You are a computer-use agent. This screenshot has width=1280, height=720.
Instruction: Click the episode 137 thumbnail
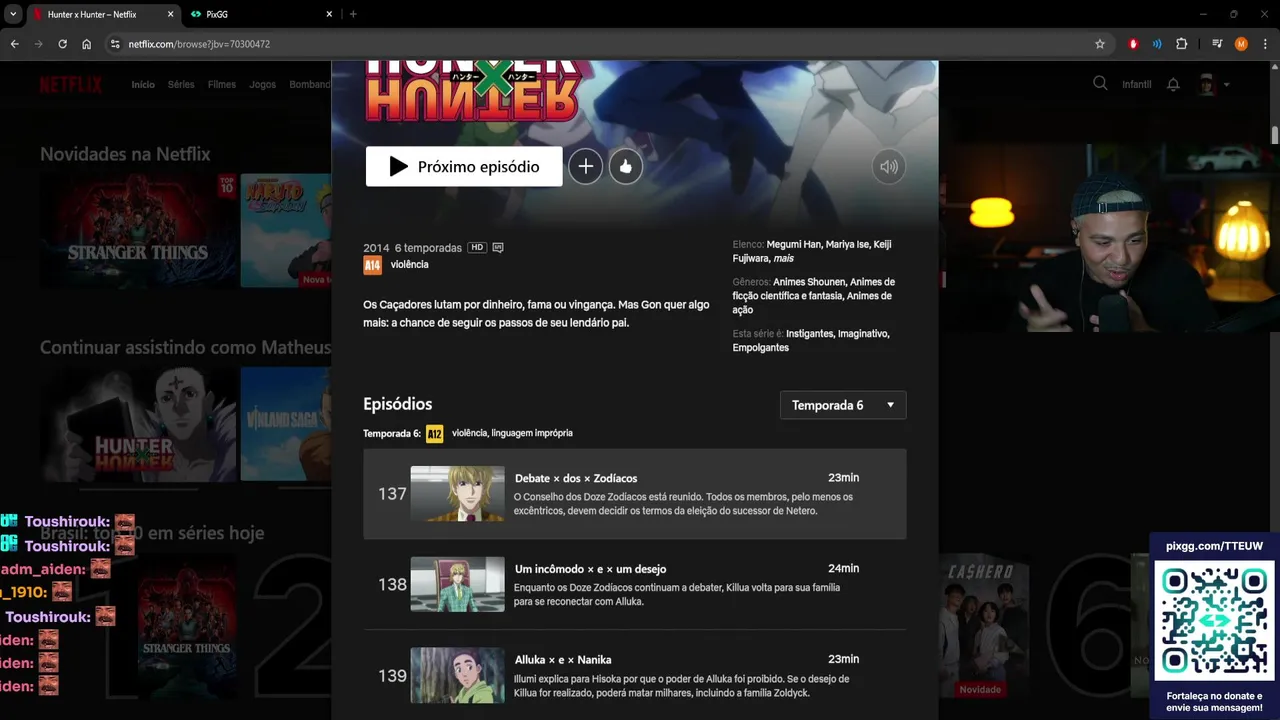[458, 493]
